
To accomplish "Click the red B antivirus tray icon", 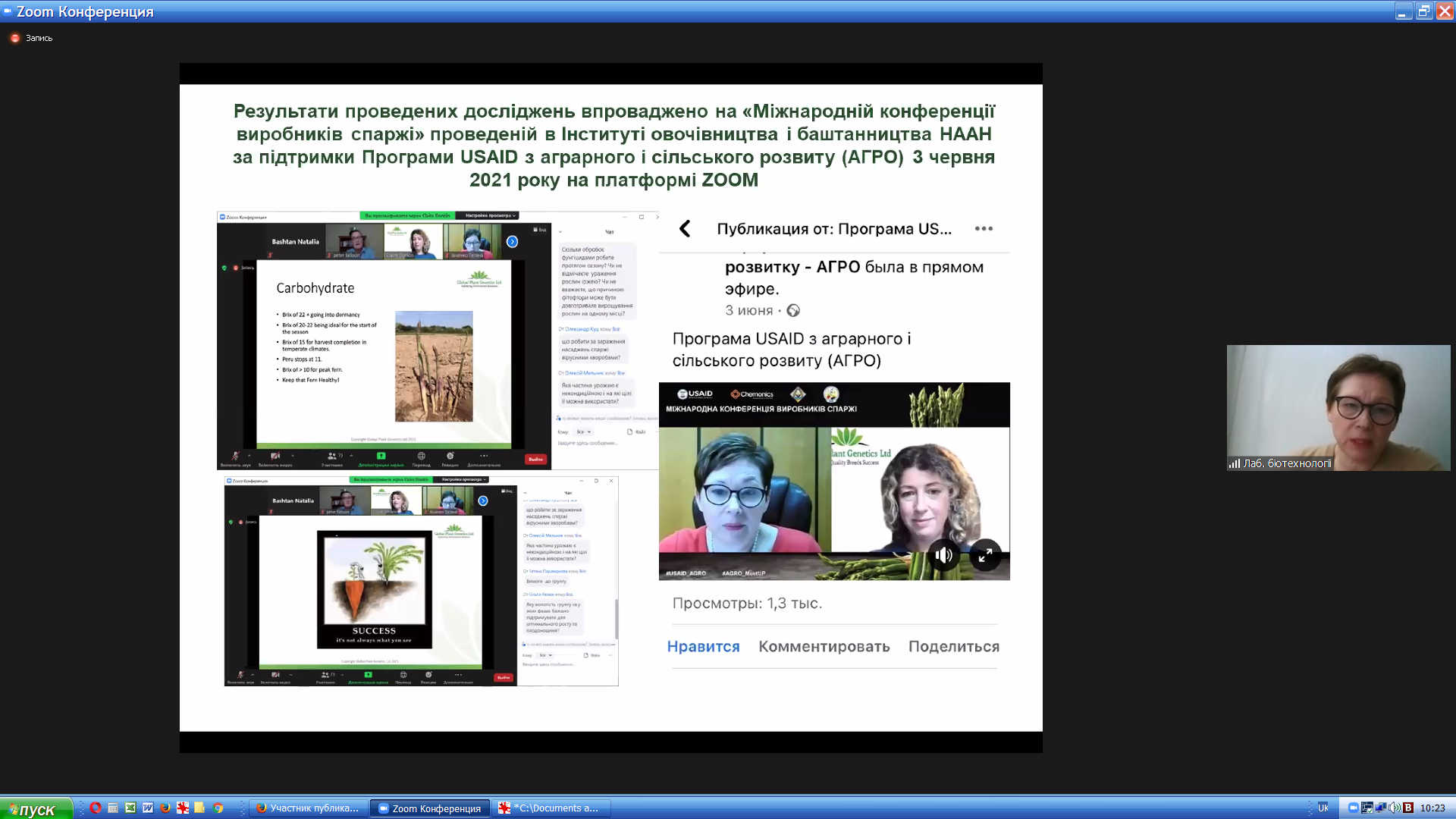I will click(1408, 808).
